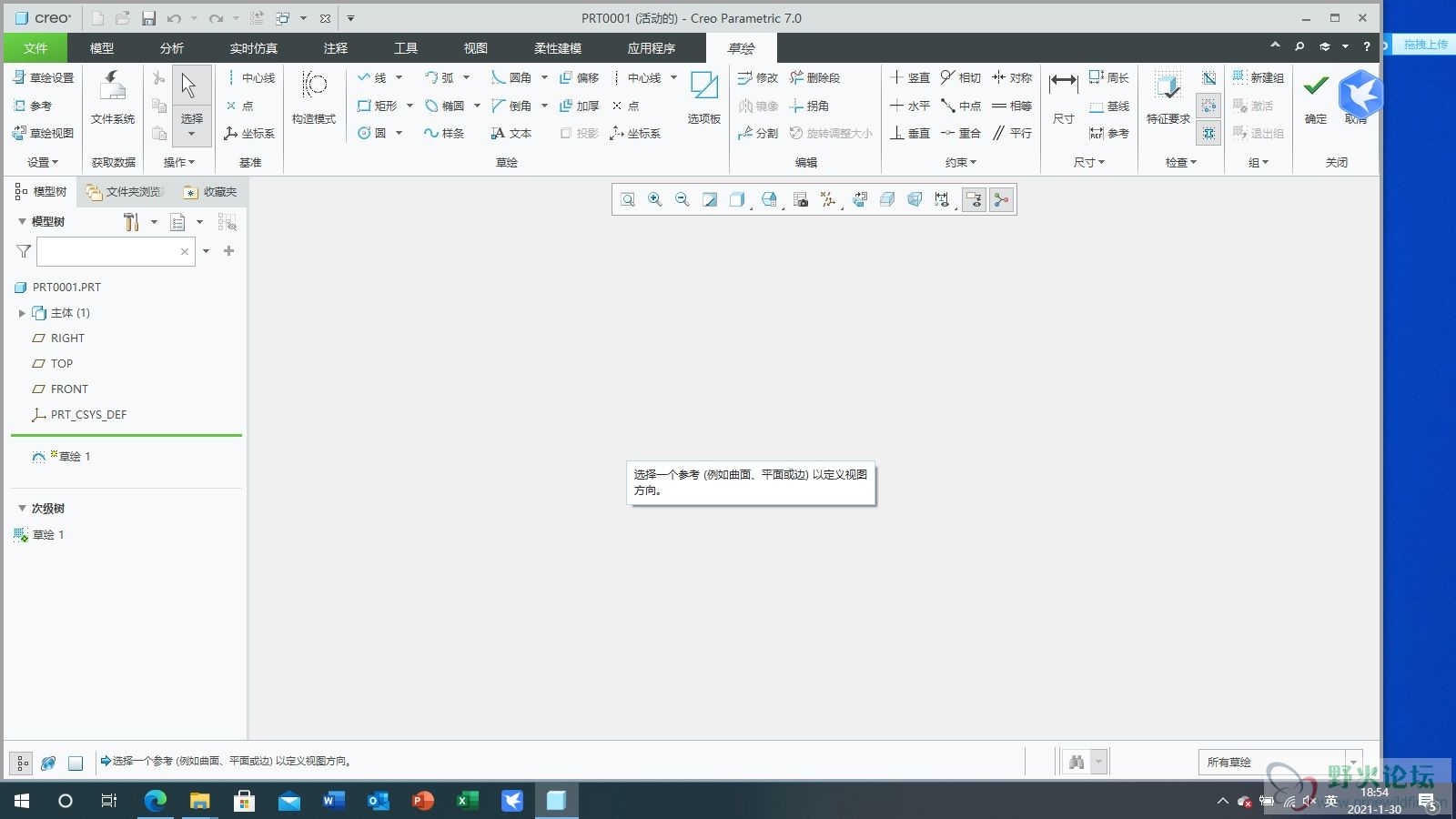Toggle the last branching-nodes icon in graphics toolbar
Image resolution: width=1456 pixels, height=819 pixels.
[x=1002, y=199]
